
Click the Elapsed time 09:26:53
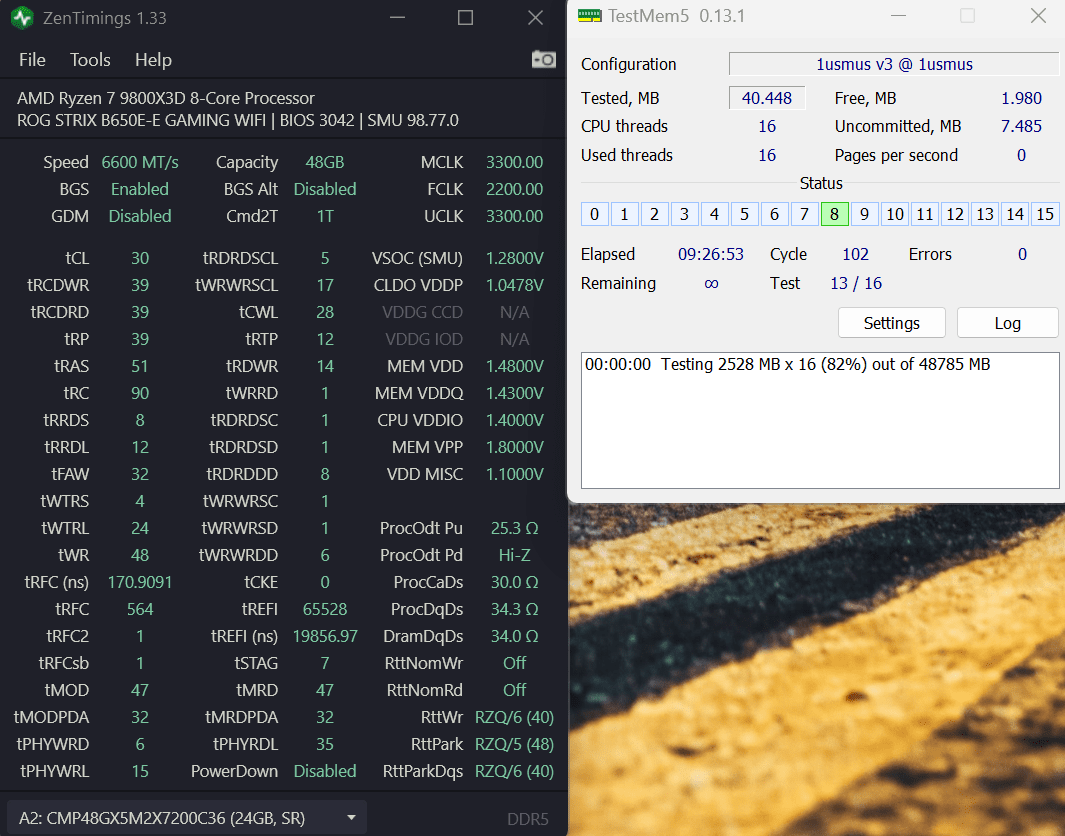(x=710, y=254)
